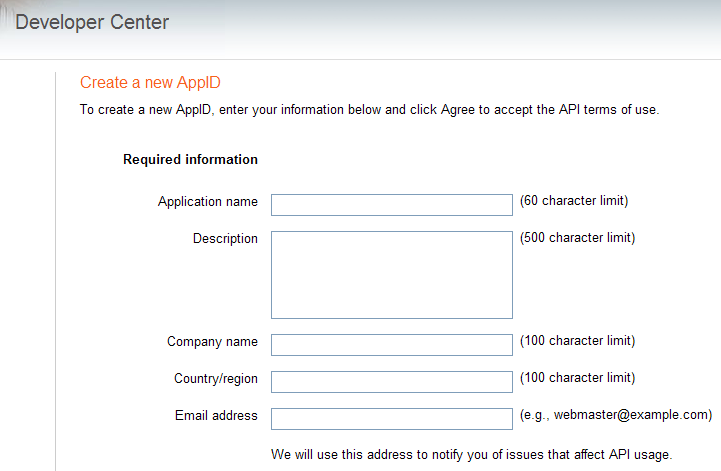
Task: Click the "60 character limit" hint
Action: coord(574,201)
